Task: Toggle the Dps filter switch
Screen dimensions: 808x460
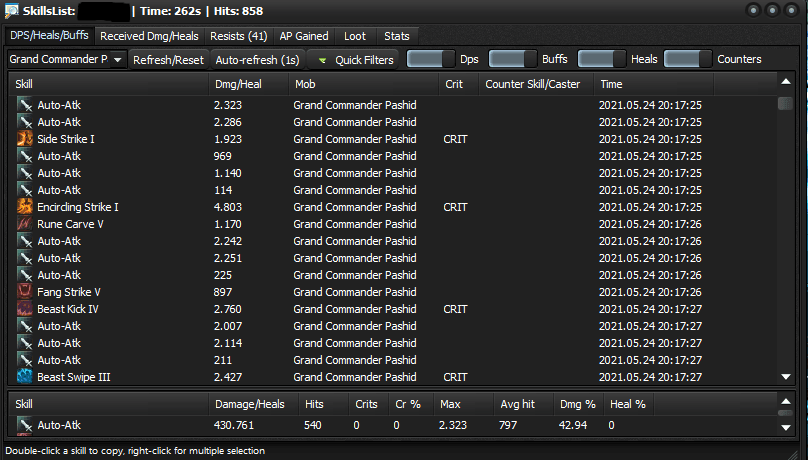Action: [x=431, y=59]
